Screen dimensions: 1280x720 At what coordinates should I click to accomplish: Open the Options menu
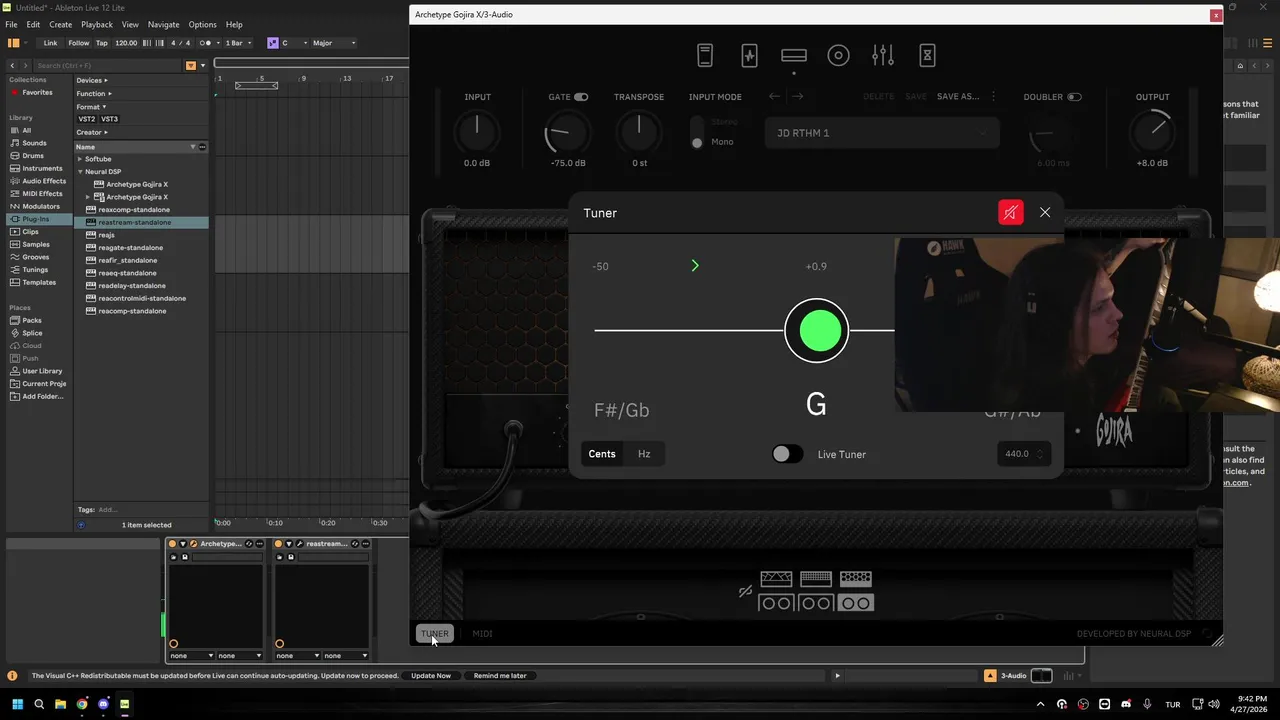tap(202, 25)
